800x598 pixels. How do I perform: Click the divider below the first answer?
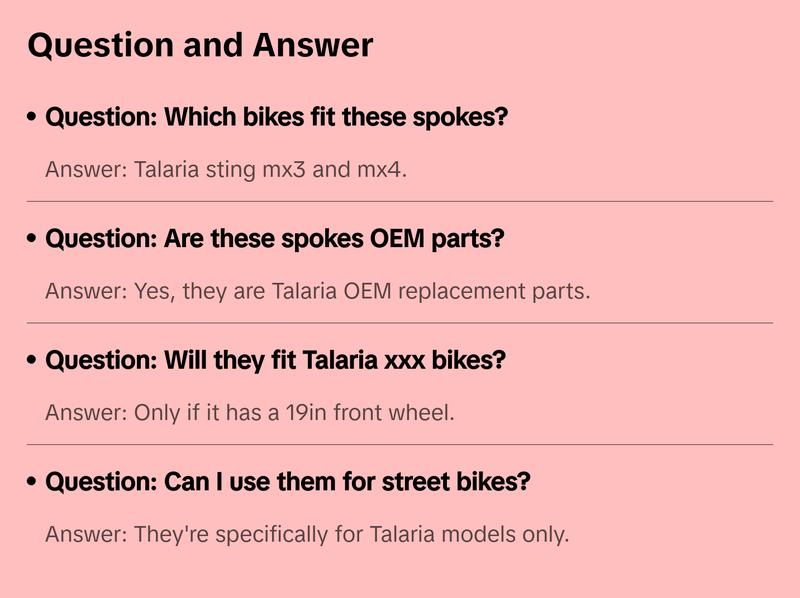(400, 201)
